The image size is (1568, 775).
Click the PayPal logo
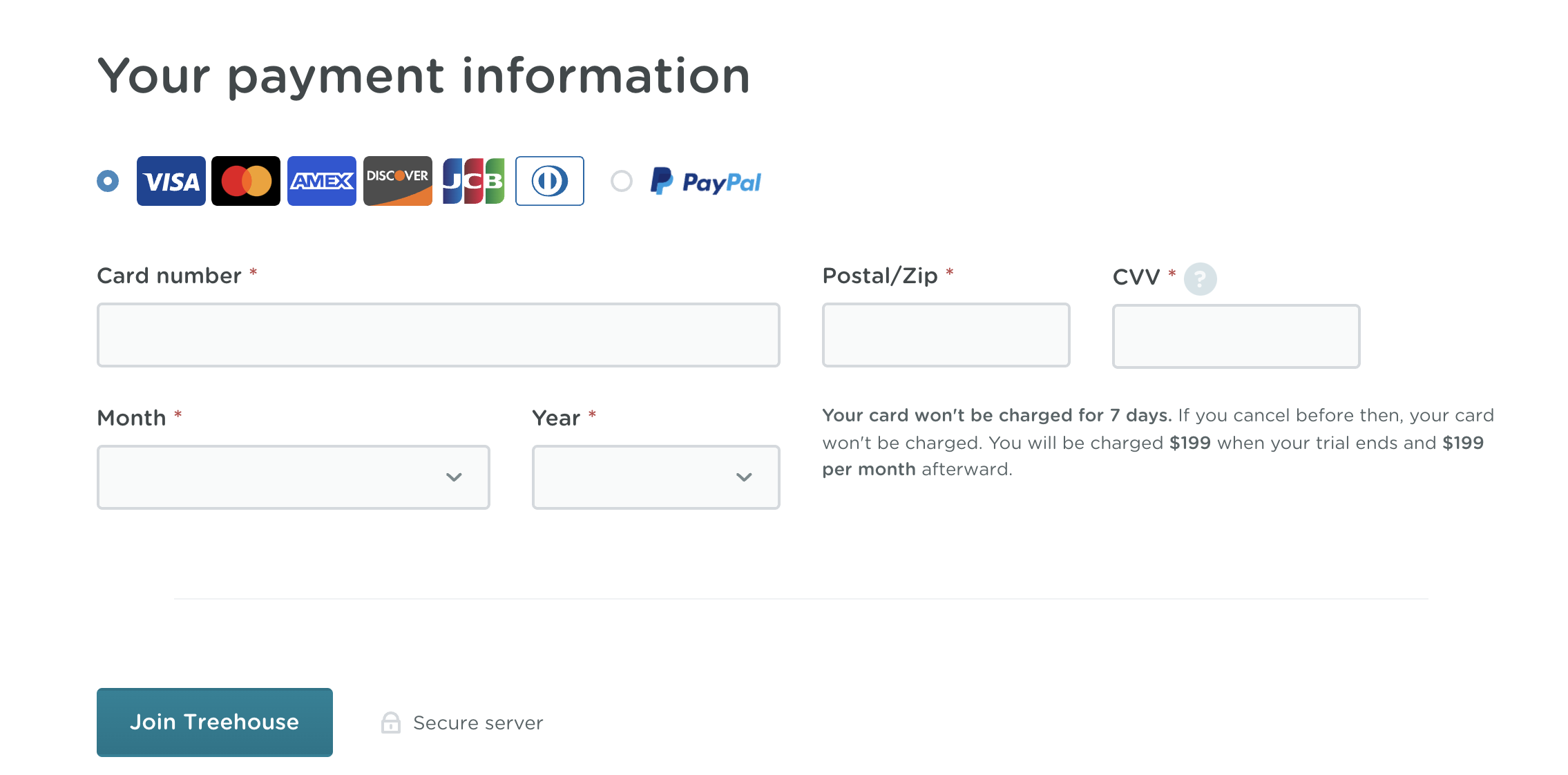pos(705,182)
